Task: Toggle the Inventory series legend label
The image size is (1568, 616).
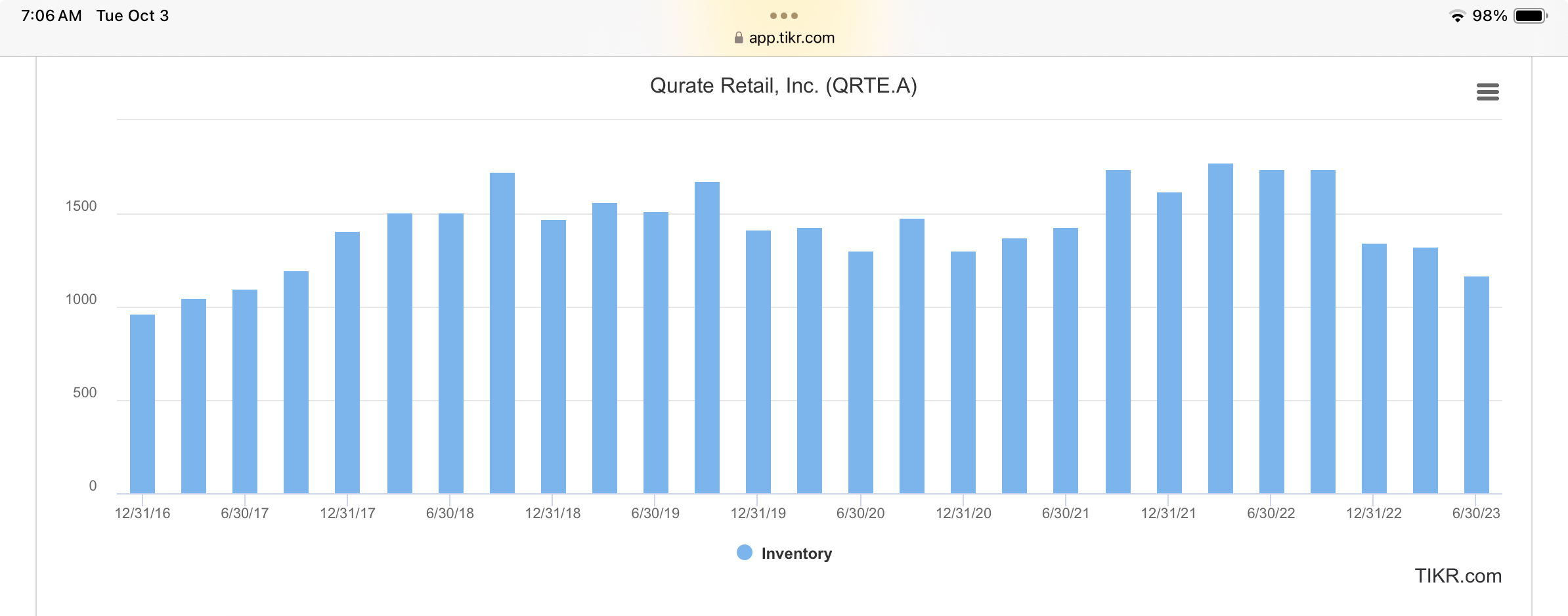Action: [796, 554]
